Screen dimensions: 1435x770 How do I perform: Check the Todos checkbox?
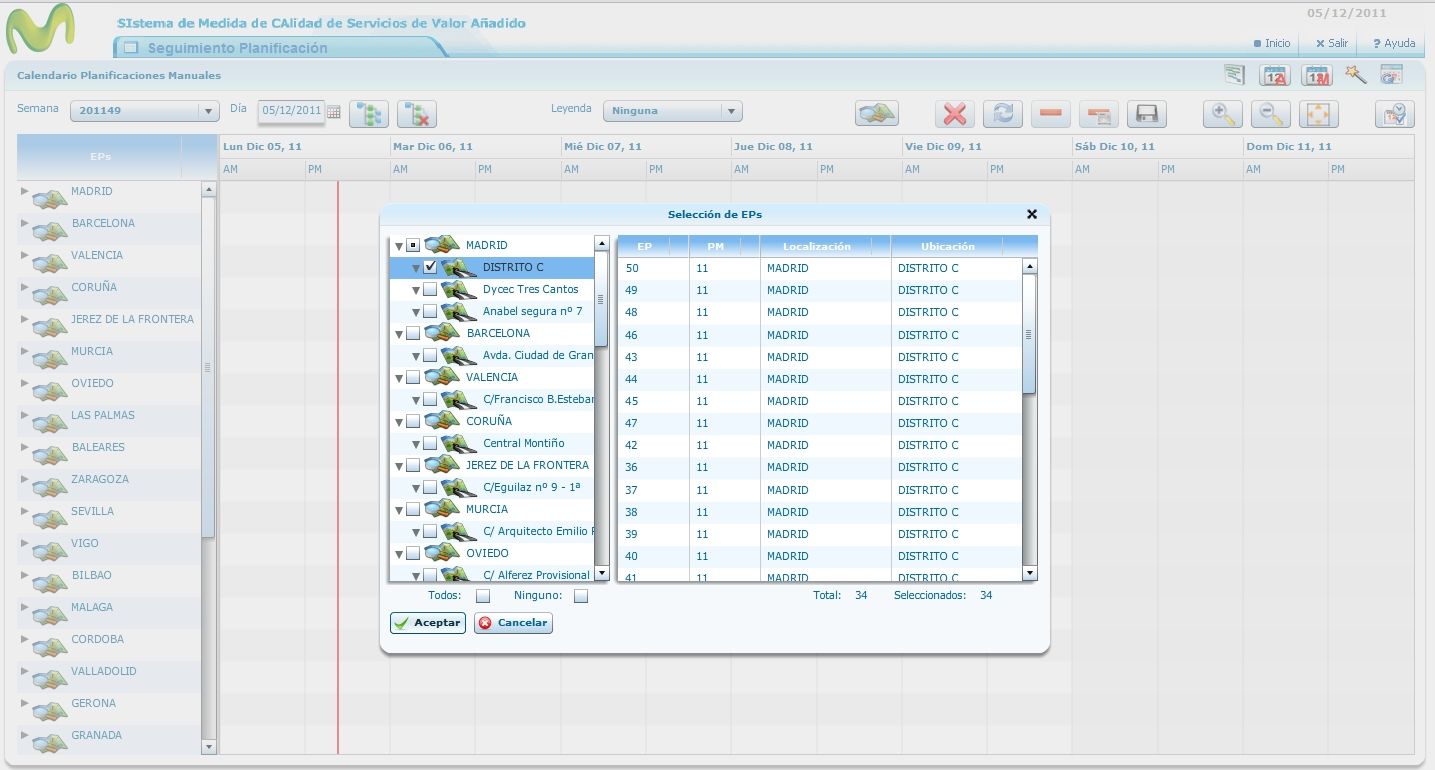483,596
